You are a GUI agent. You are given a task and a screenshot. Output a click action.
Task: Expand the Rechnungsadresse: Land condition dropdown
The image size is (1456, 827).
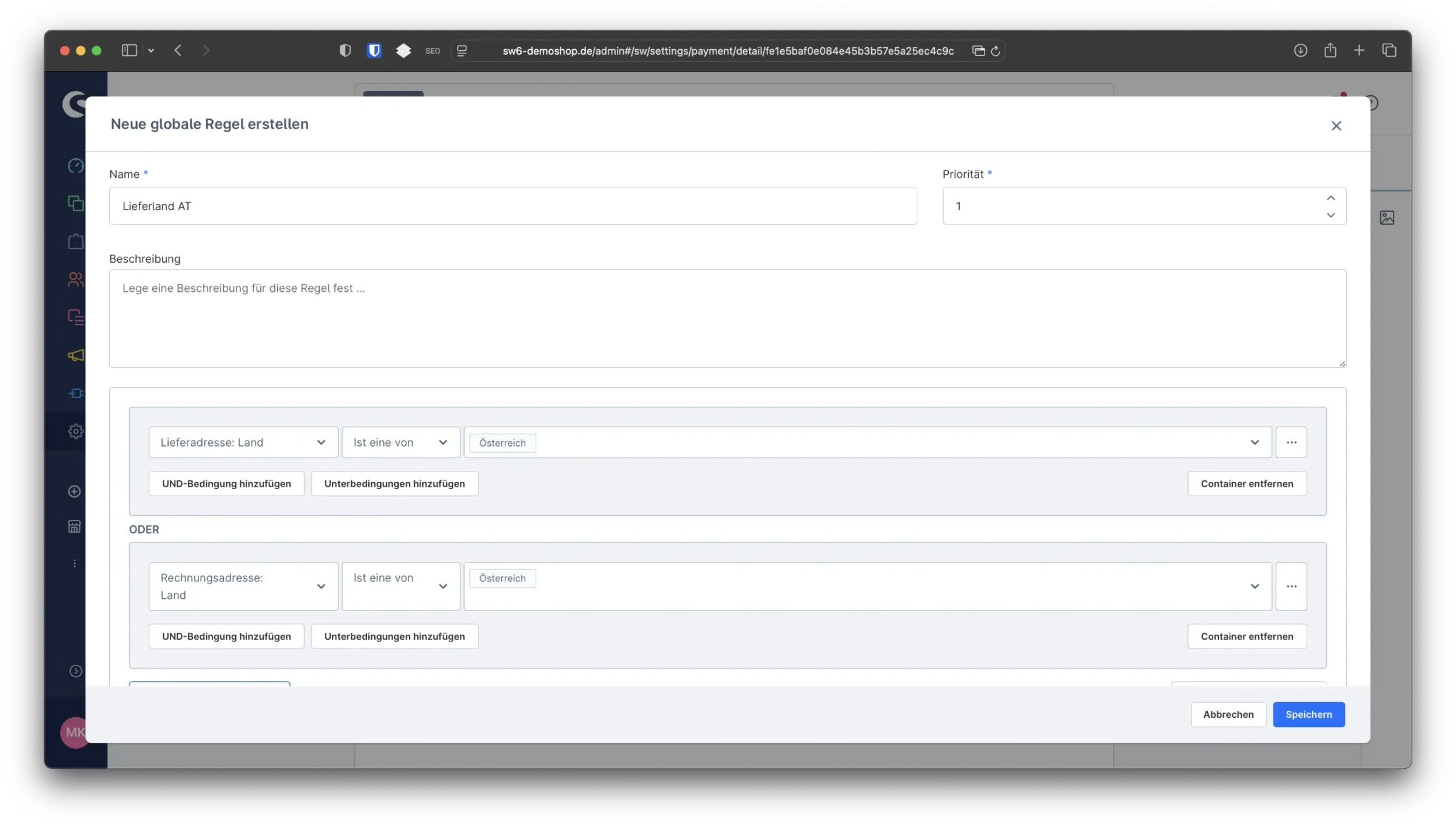coord(243,586)
